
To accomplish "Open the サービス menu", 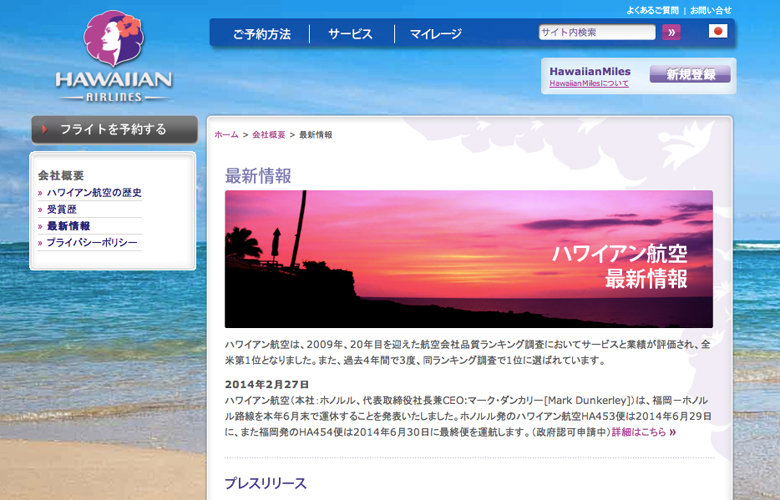I will point(350,34).
